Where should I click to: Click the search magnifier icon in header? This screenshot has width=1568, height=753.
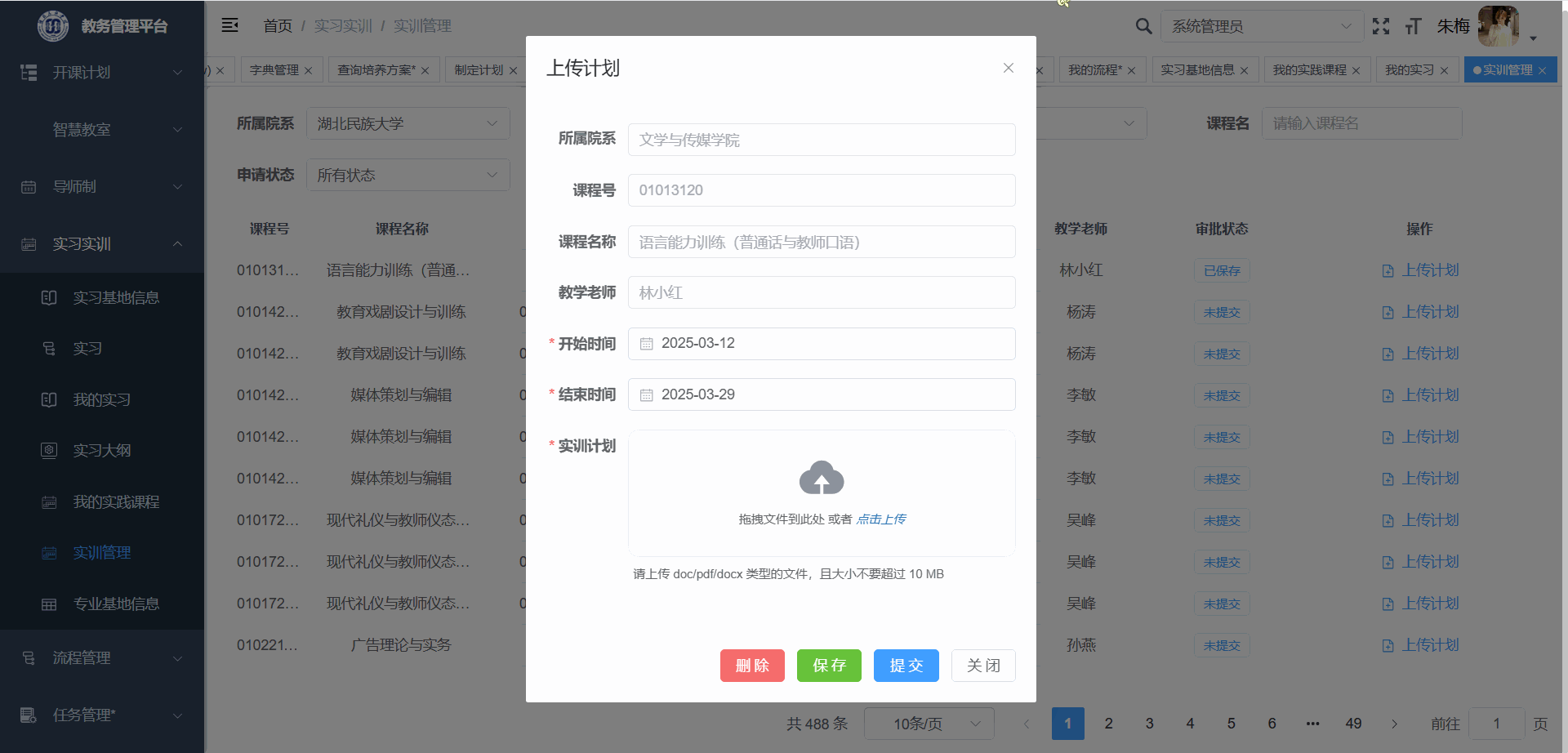coord(1143,26)
